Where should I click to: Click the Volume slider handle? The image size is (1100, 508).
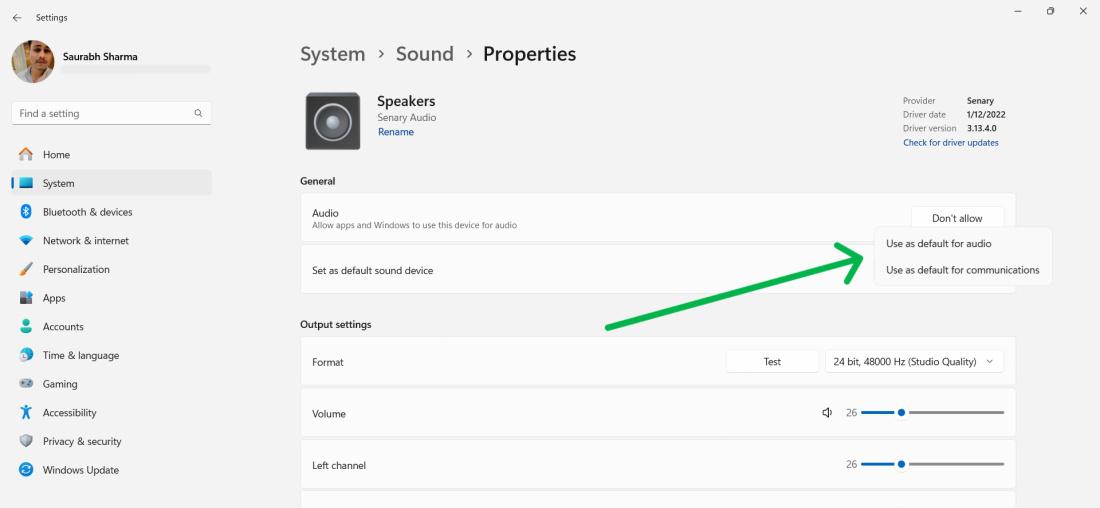(x=901, y=412)
